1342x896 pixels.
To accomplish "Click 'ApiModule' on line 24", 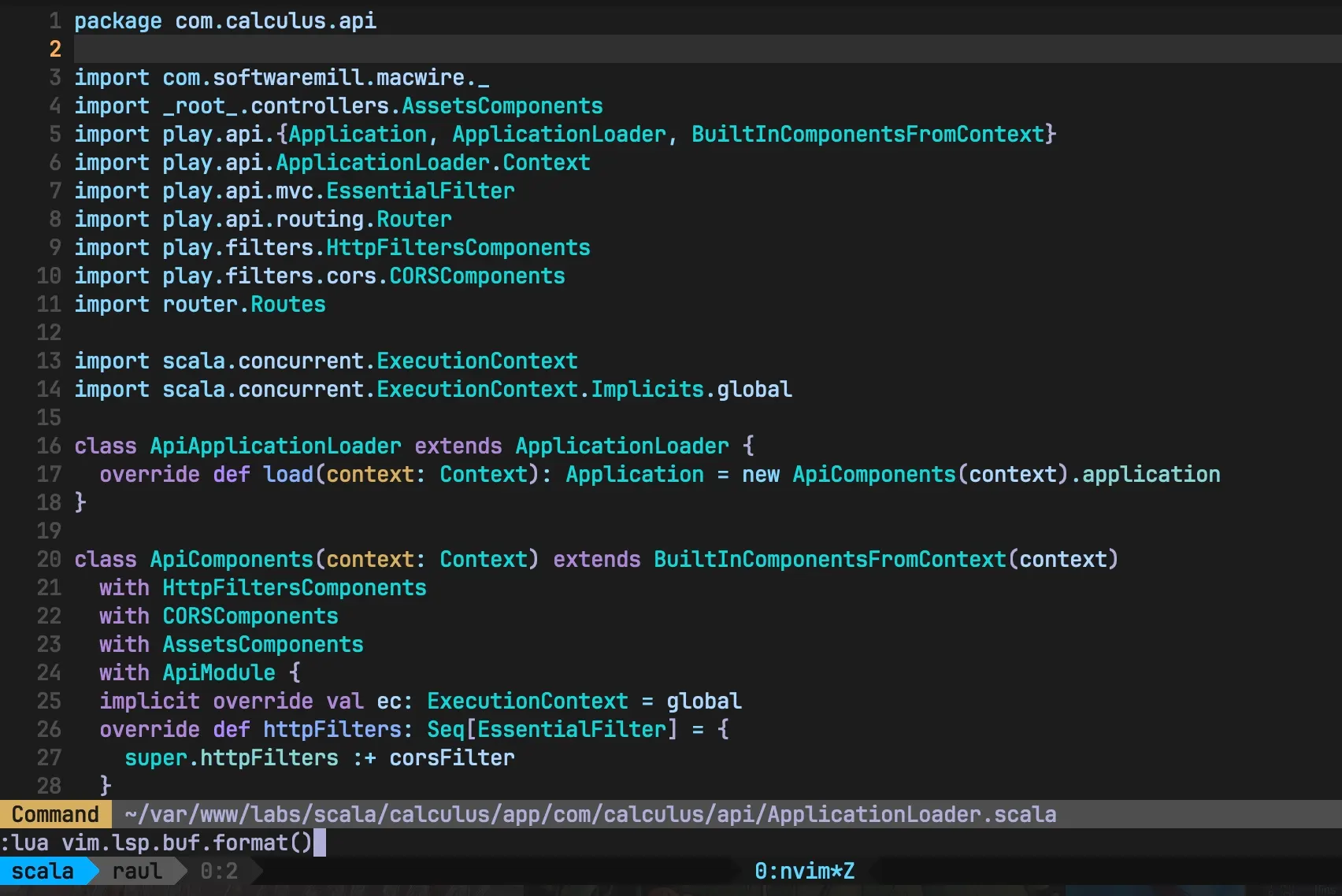I will click(x=219, y=672).
